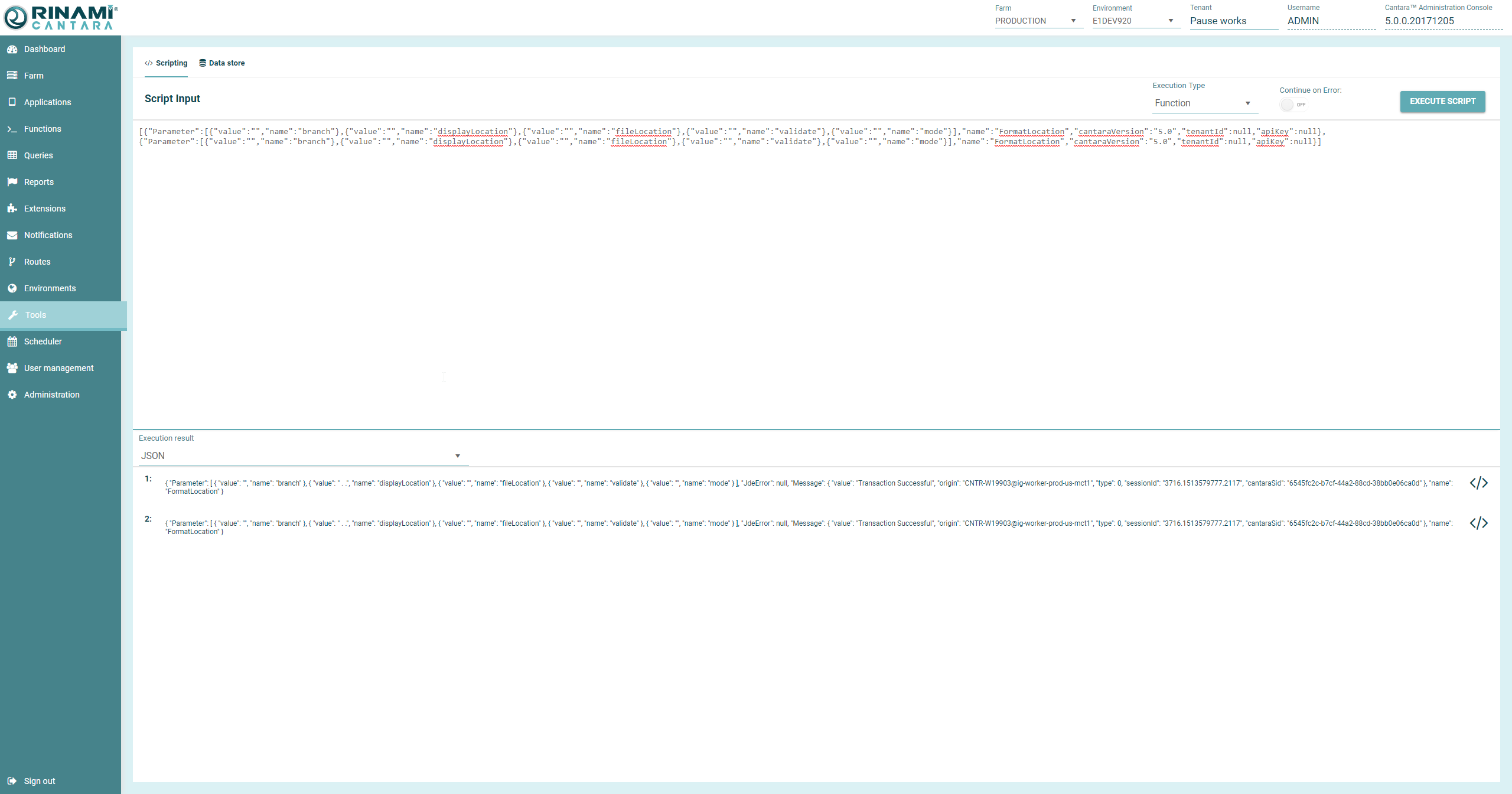Click the Dashboard gauge icon in sidebar

point(12,49)
